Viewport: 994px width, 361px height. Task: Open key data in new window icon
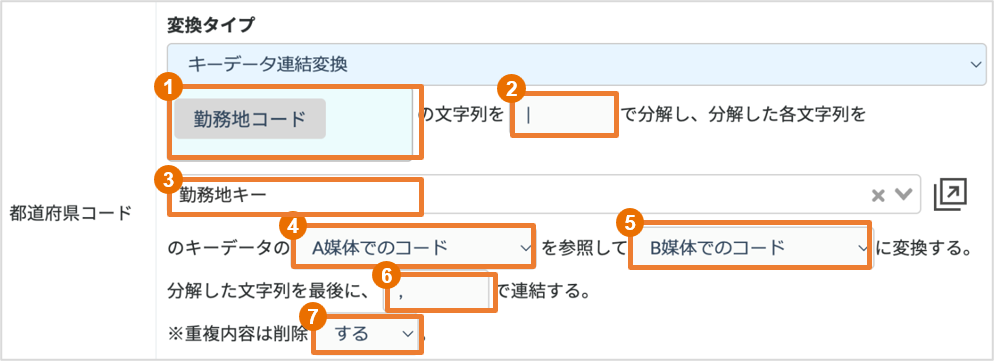950,195
